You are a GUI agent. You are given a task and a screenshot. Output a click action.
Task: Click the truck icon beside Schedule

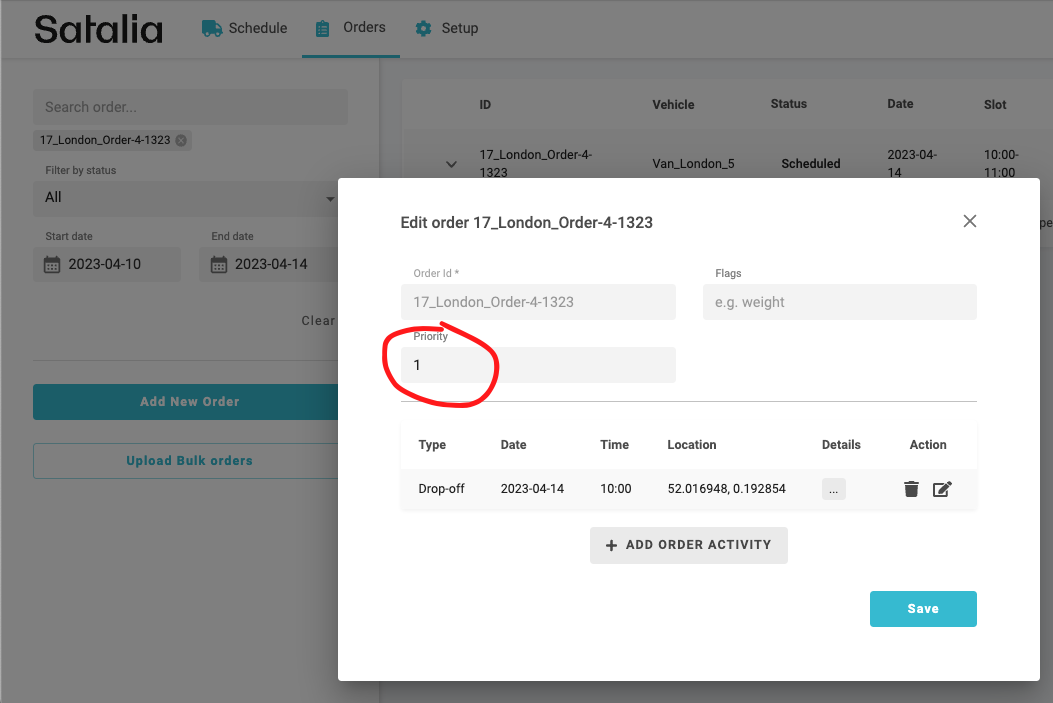pyautogui.click(x=212, y=28)
